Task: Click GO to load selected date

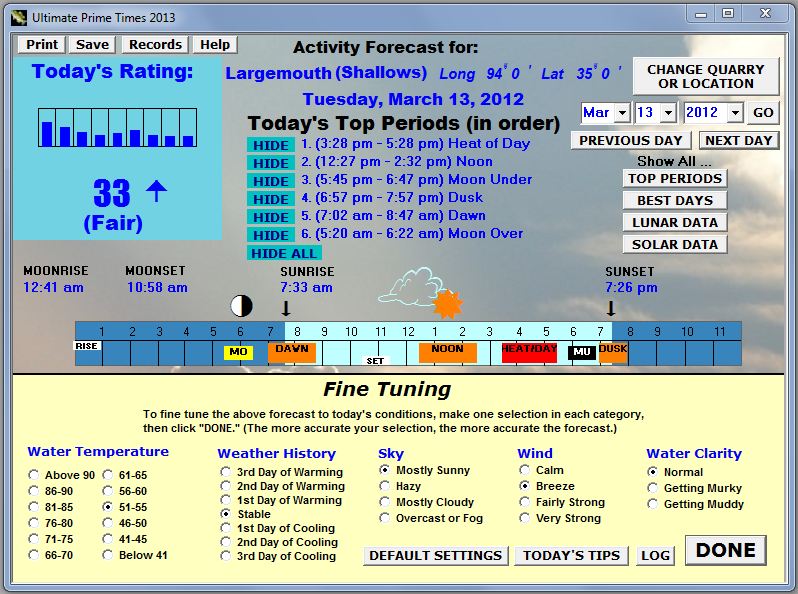Action: tap(763, 112)
